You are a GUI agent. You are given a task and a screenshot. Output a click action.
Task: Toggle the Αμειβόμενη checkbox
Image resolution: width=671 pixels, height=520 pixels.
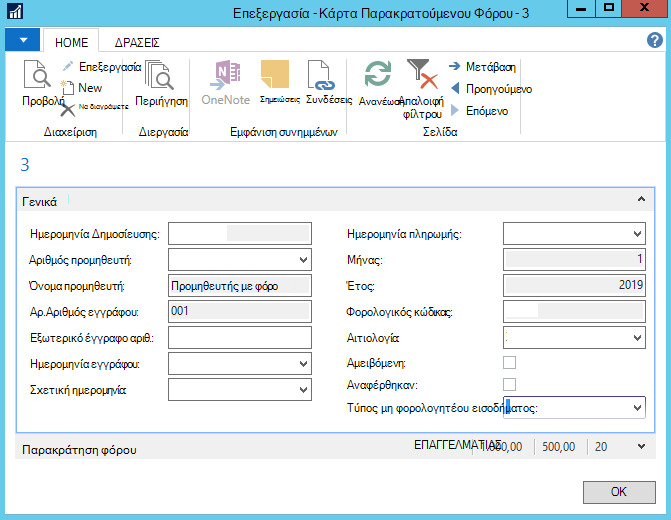click(x=509, y=363)
